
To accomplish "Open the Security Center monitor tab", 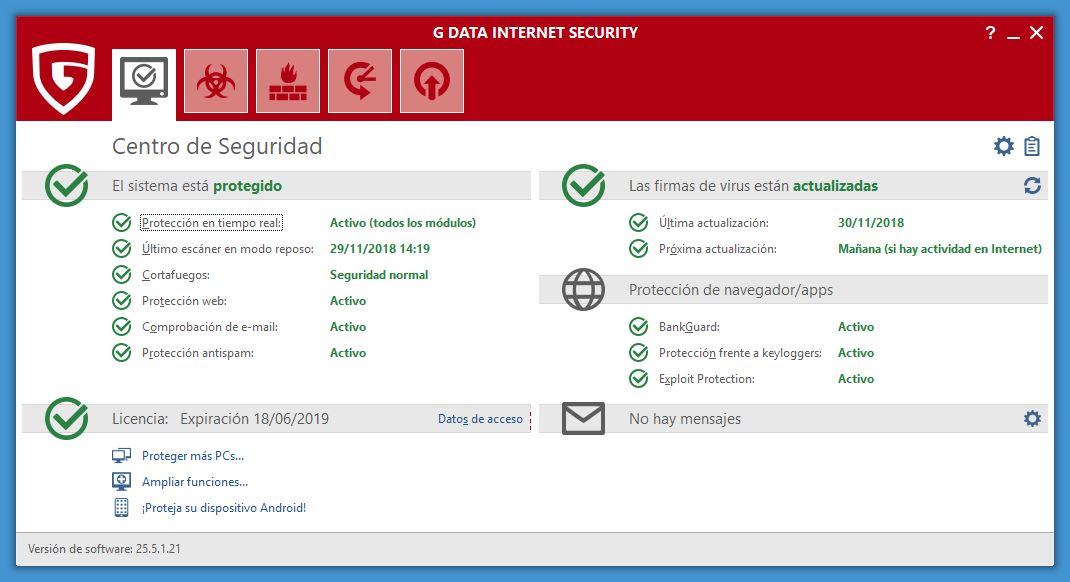I will 144,83.
